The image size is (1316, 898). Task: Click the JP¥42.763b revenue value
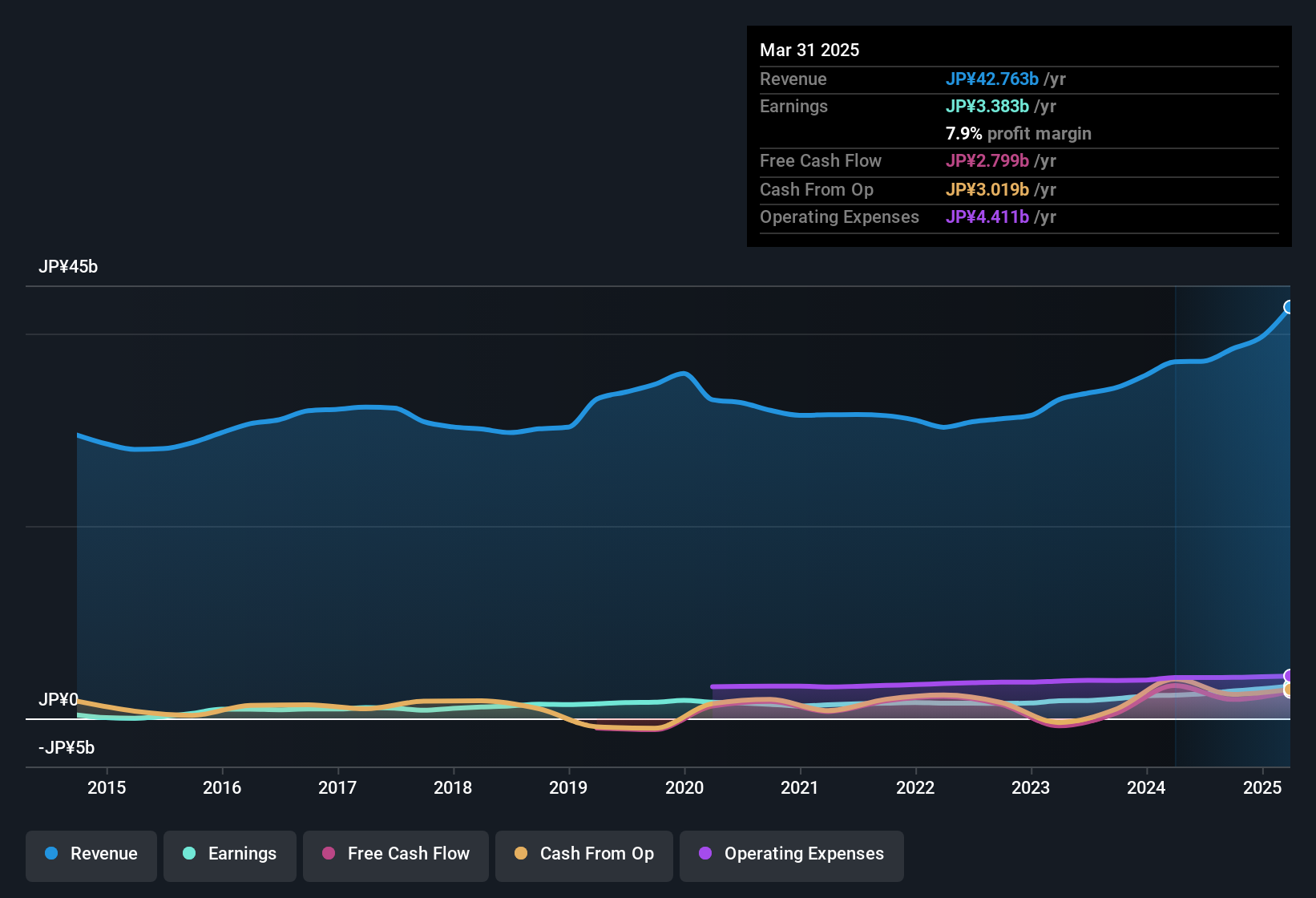(x=992, y=79)
